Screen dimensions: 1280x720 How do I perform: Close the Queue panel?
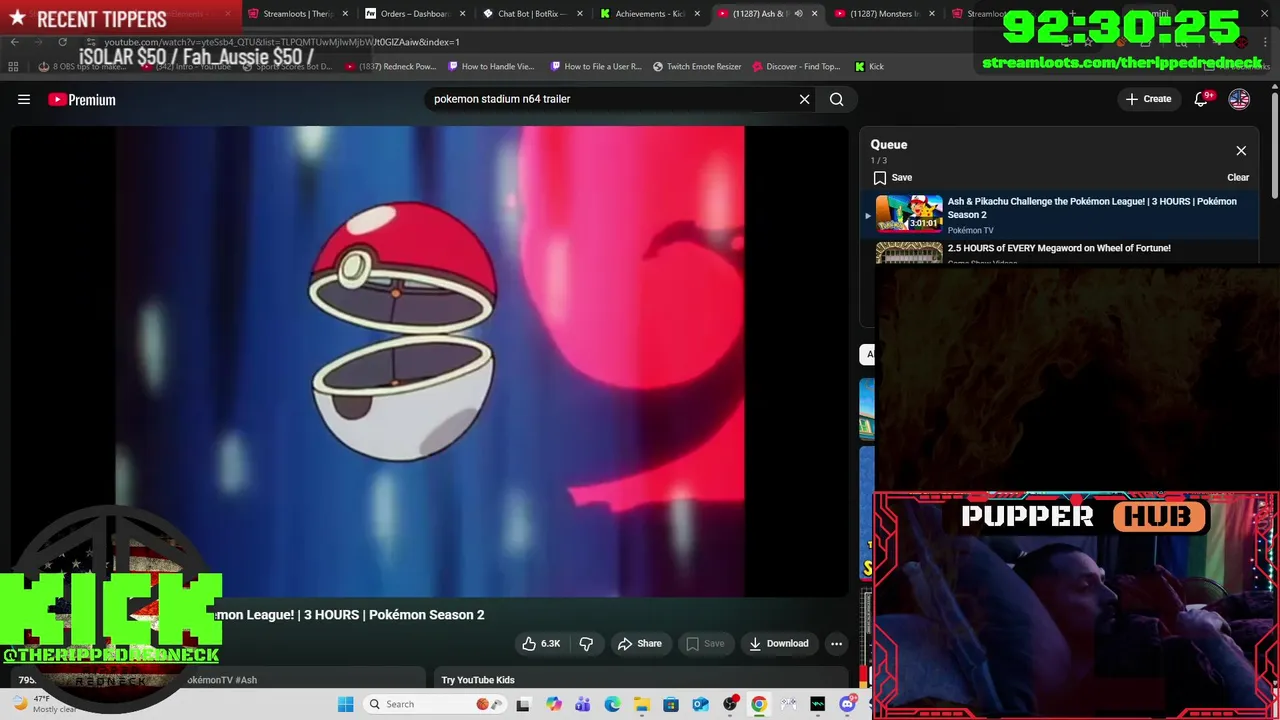click(1241, 151)
